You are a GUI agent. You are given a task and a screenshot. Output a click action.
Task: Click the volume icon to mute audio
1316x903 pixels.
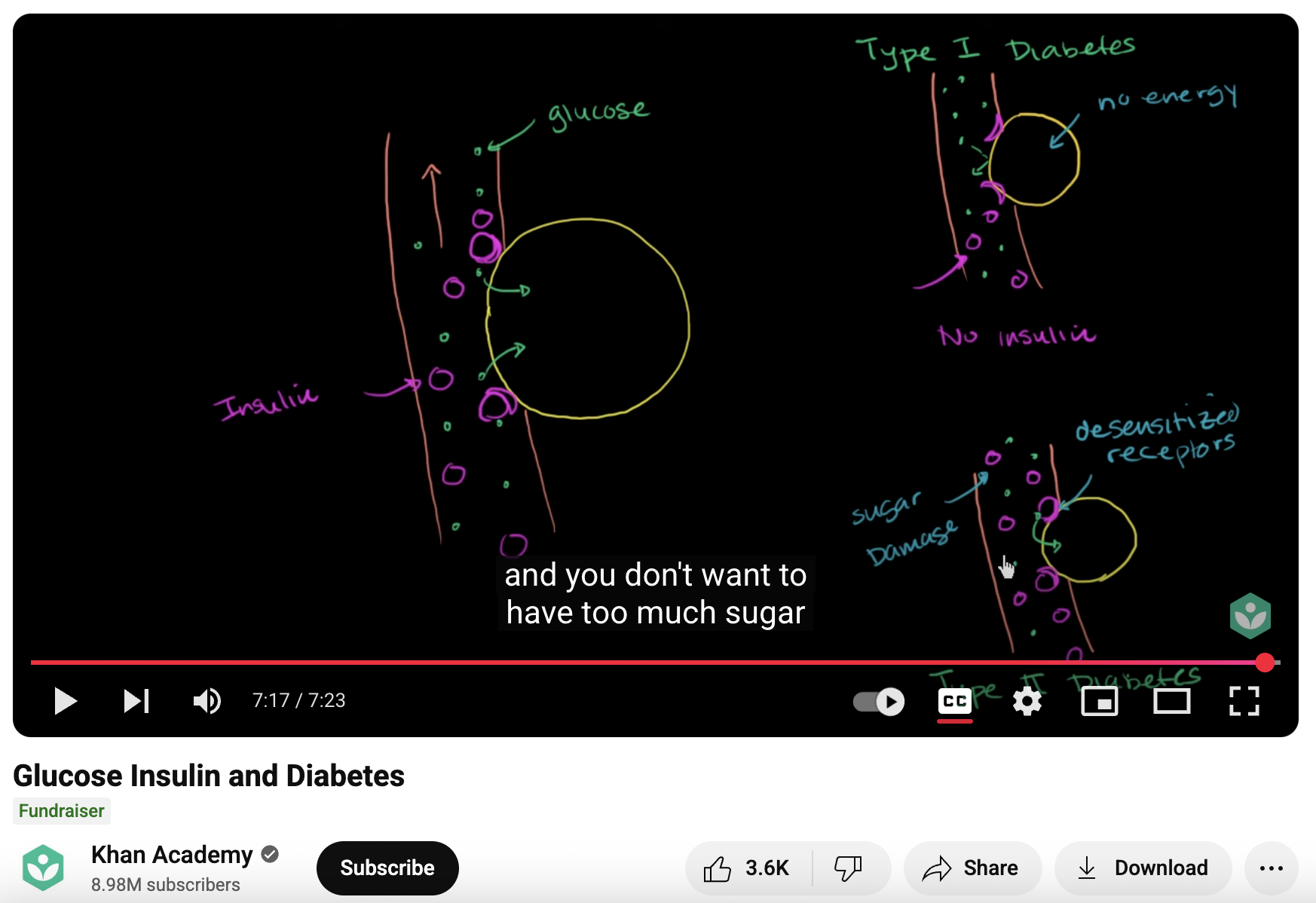[207, 701]
